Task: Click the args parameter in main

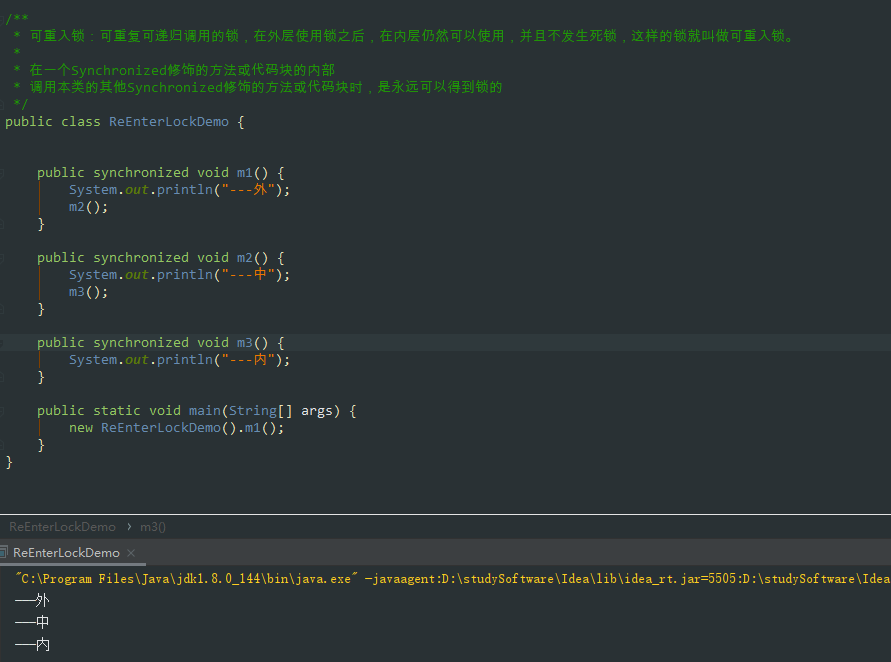Action: point(317,410)
